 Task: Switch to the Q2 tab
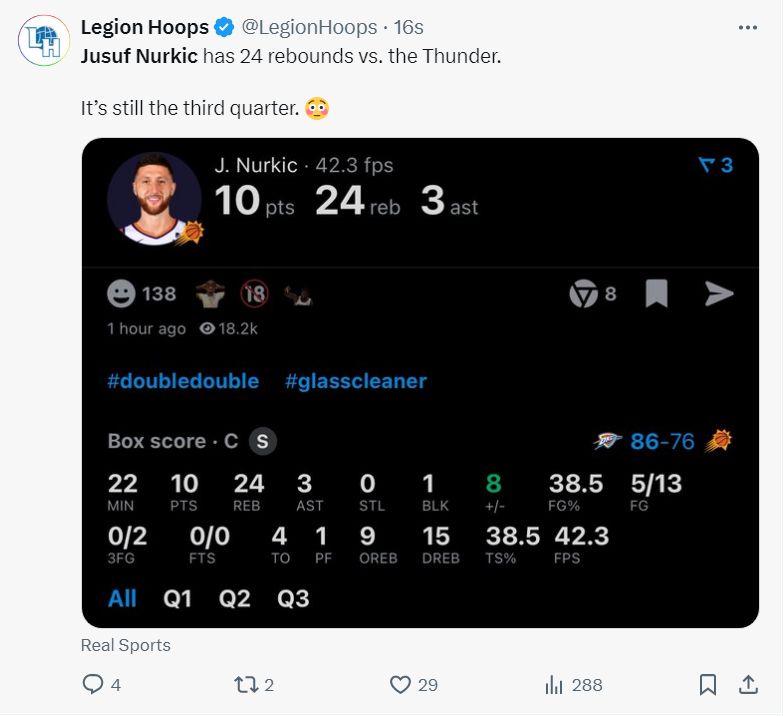click(235, 598)
